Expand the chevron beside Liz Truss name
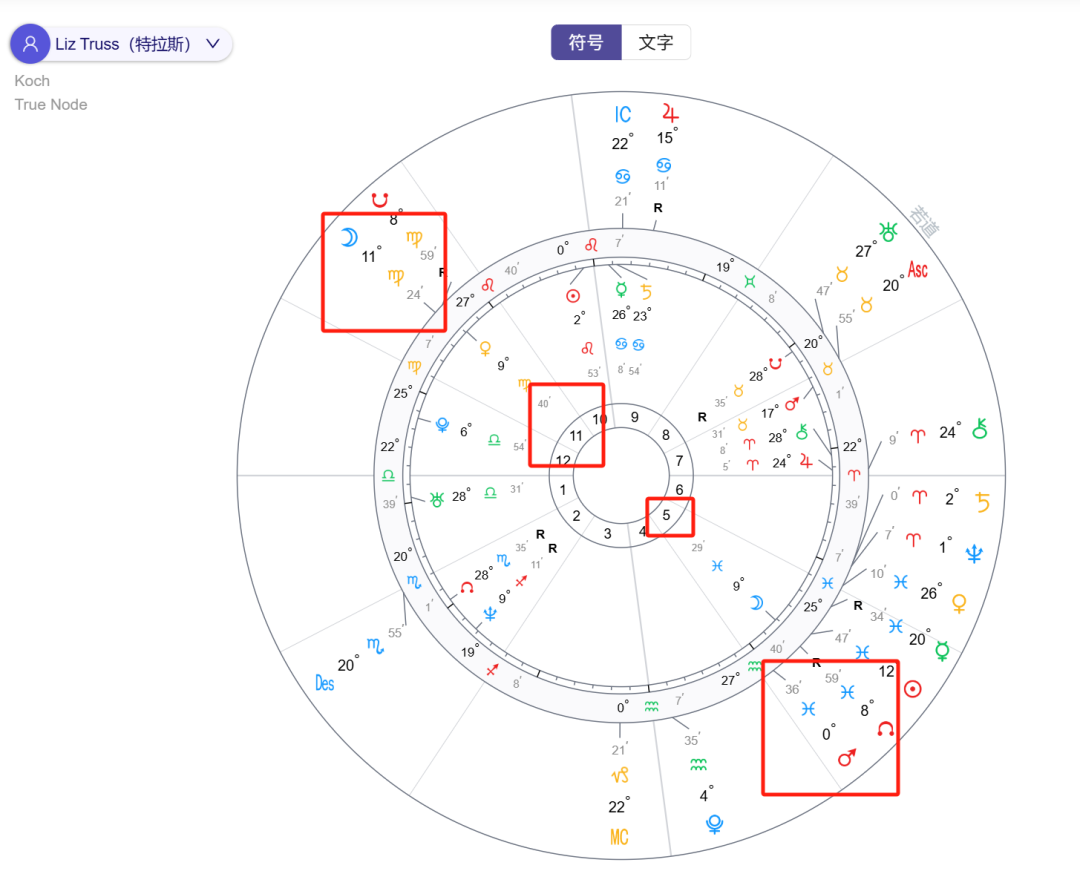 [x=214, y=43]
